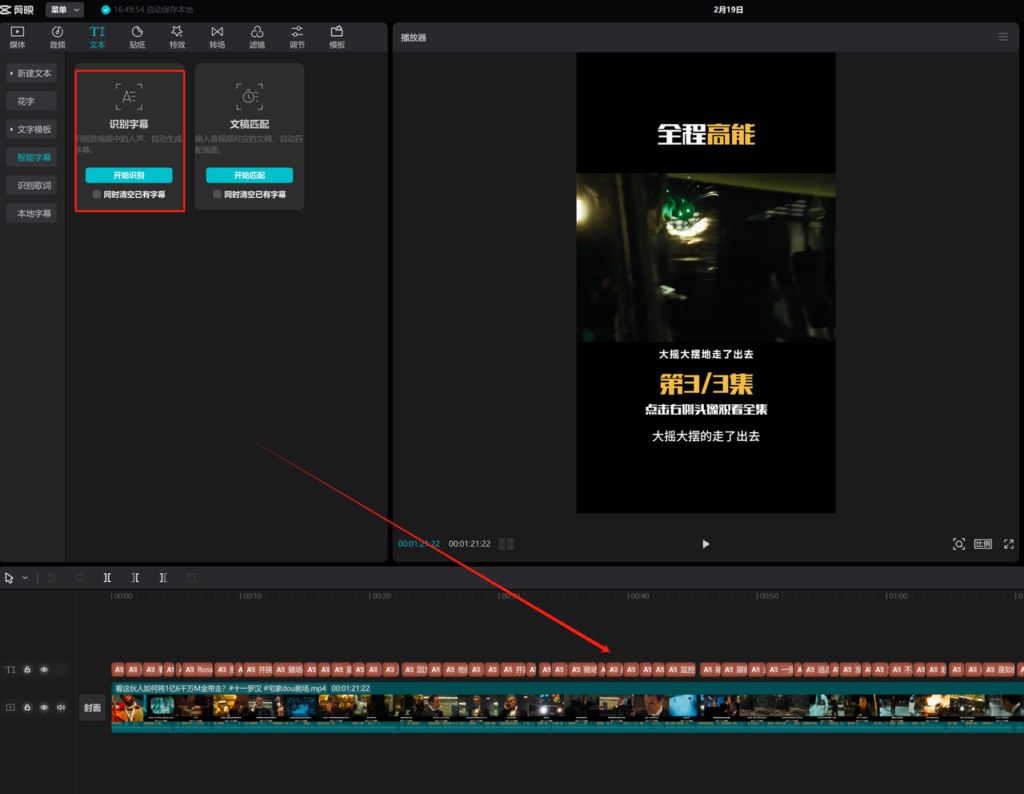Open the 转场 transitions panel

click(217, 37)
